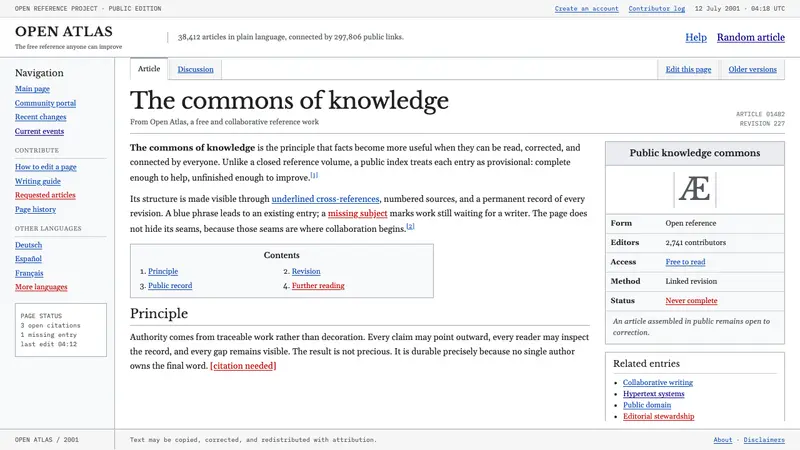
Task: Jump to Revision in the Contents box
Action: (306, 271)
